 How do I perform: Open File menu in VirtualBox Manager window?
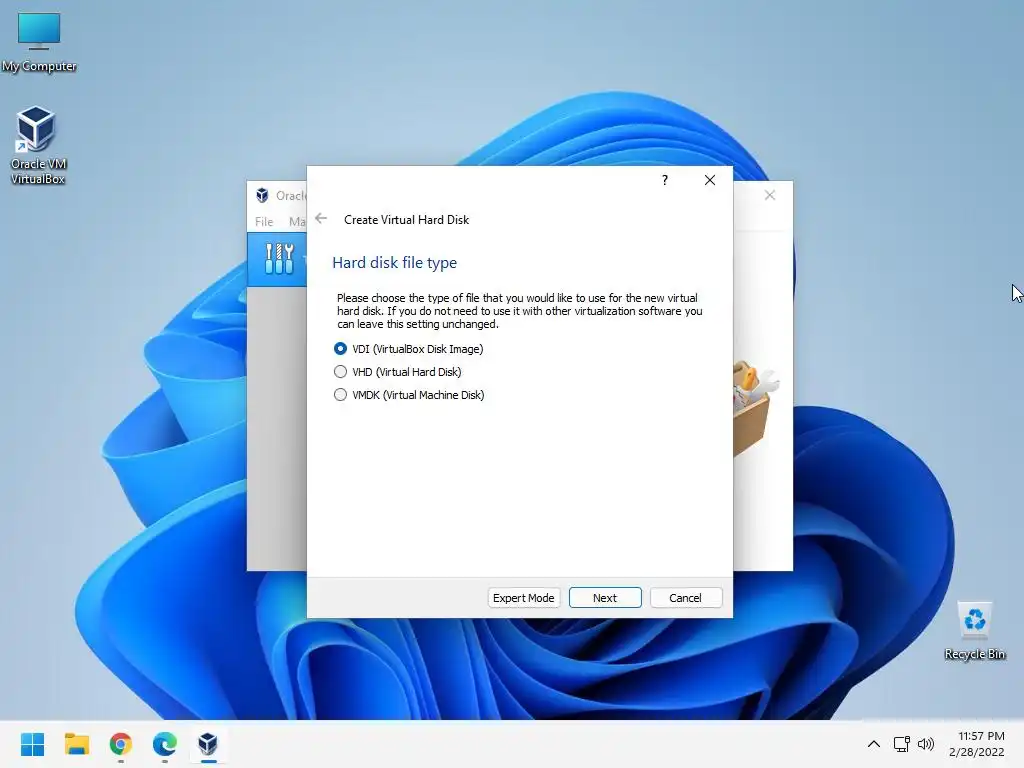[264, 221]
